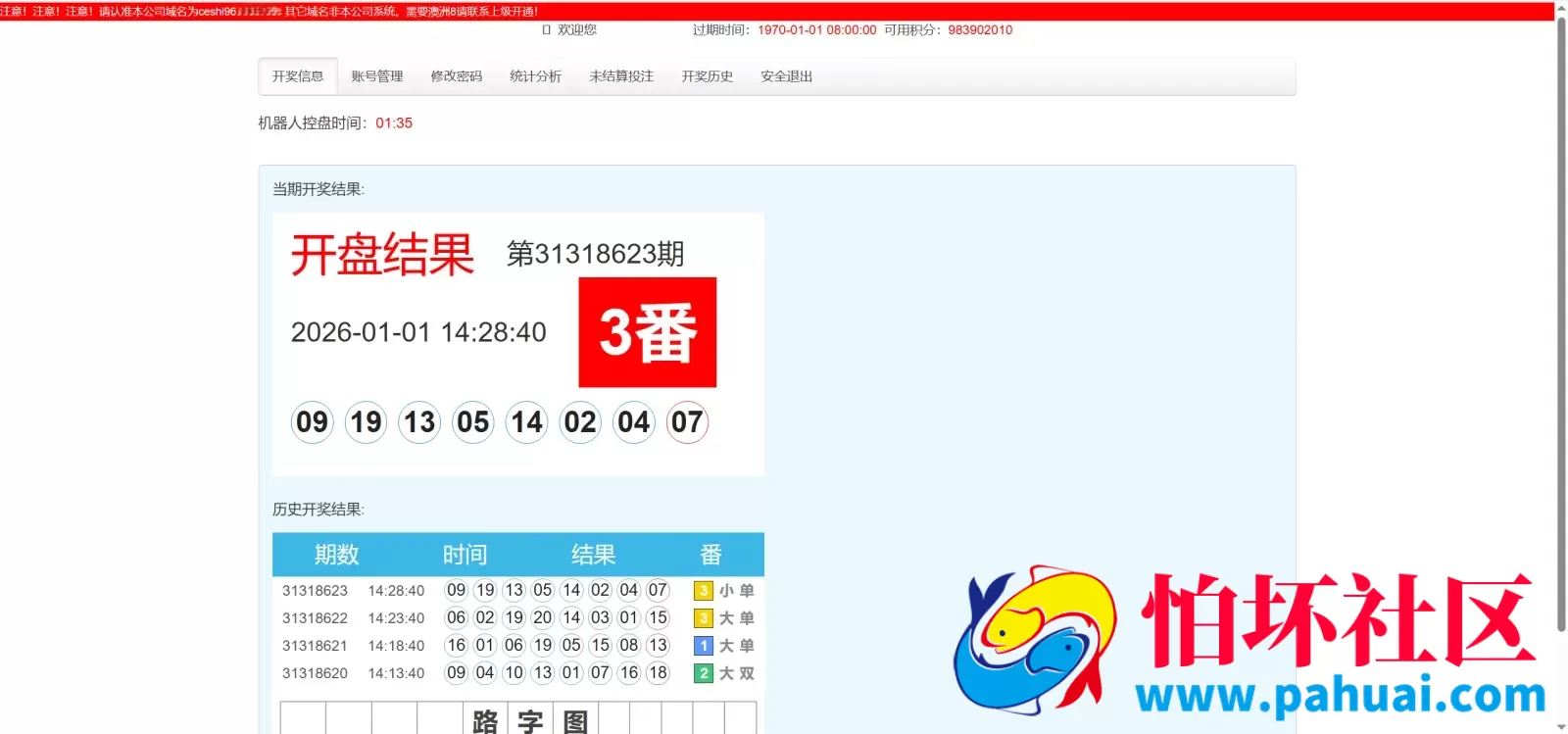The width and height of the screenshot is (1568, 734).
Task: Select period number 31318621 in history table
Action: 315,646
